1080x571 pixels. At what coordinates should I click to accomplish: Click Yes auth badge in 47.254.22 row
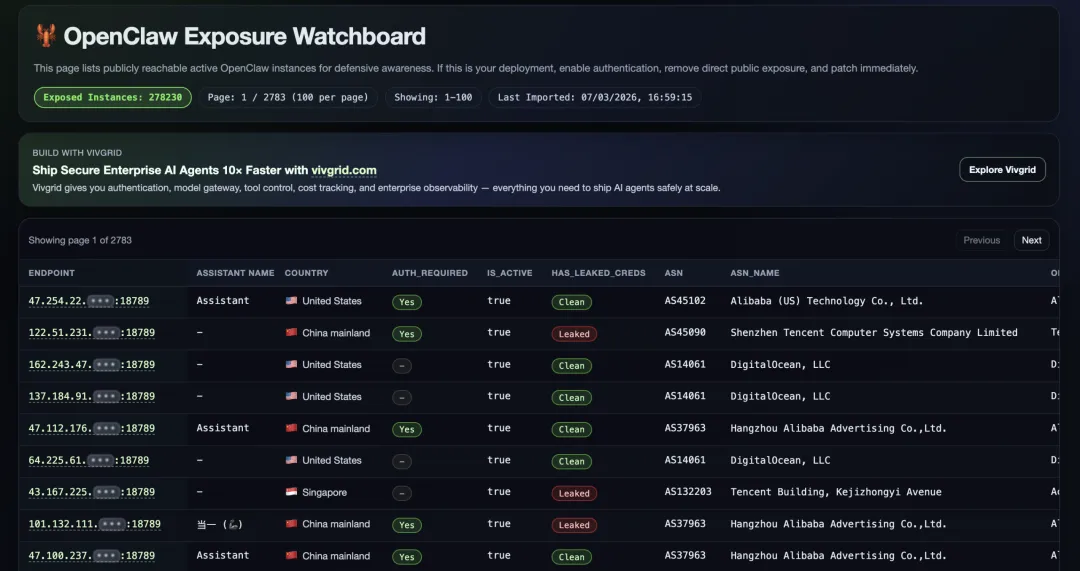(x=407, y=302)
